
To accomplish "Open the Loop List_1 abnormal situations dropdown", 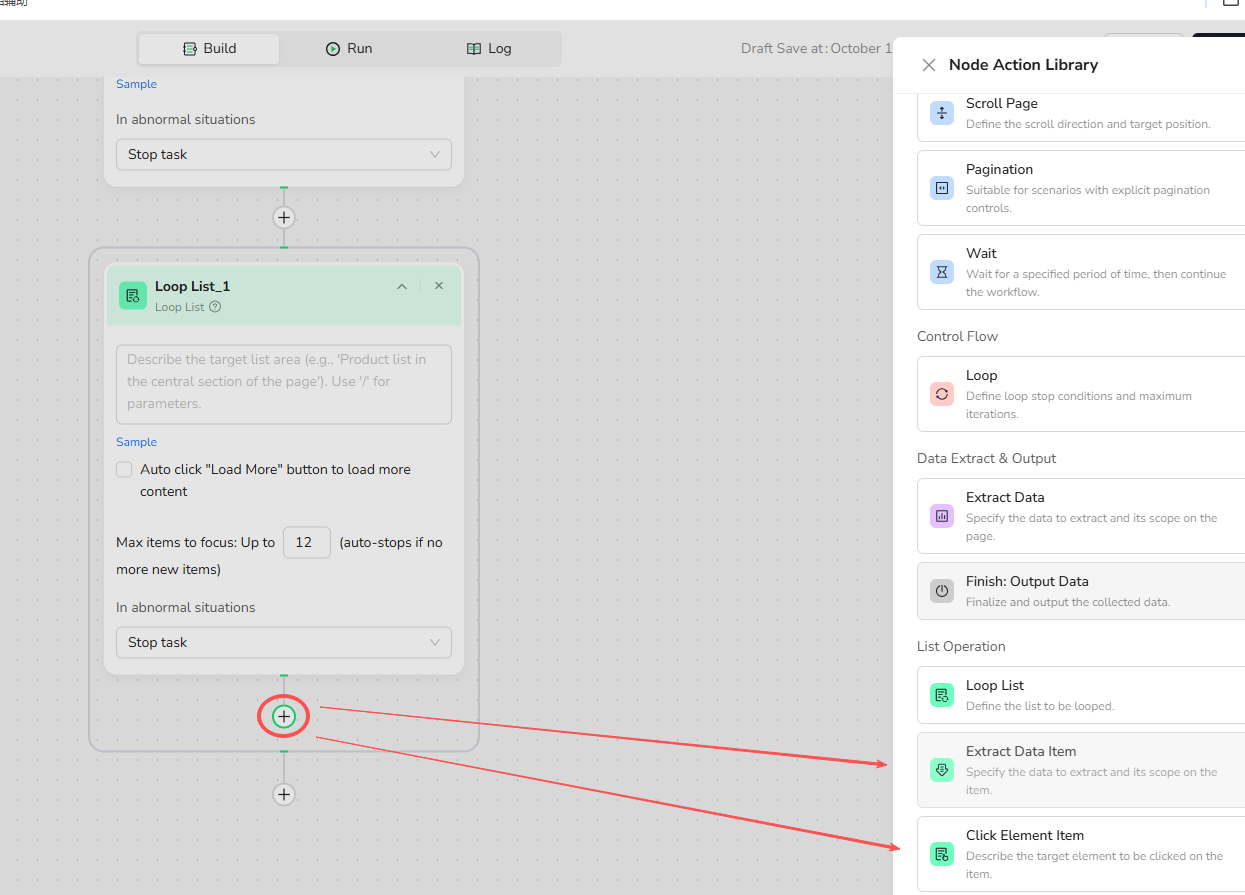I will [283, 642].
